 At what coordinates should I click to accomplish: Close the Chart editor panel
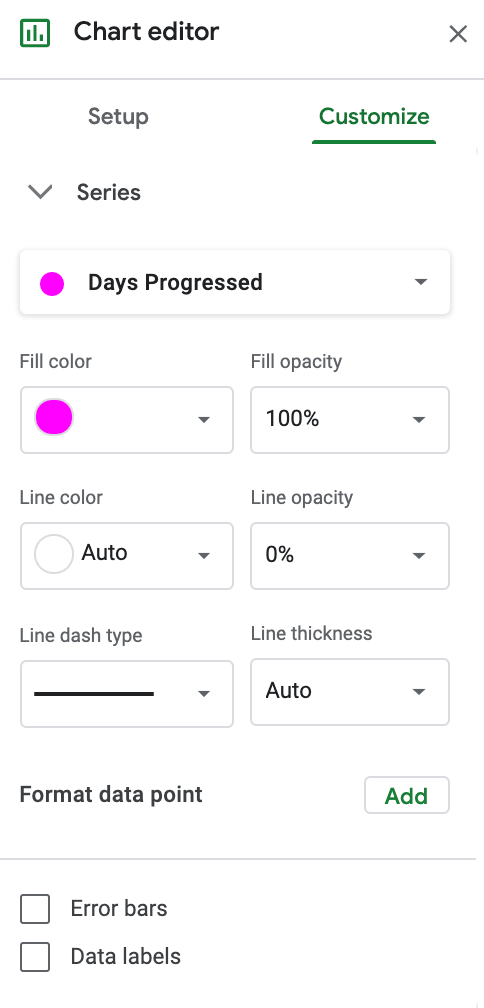click(458, 34)
